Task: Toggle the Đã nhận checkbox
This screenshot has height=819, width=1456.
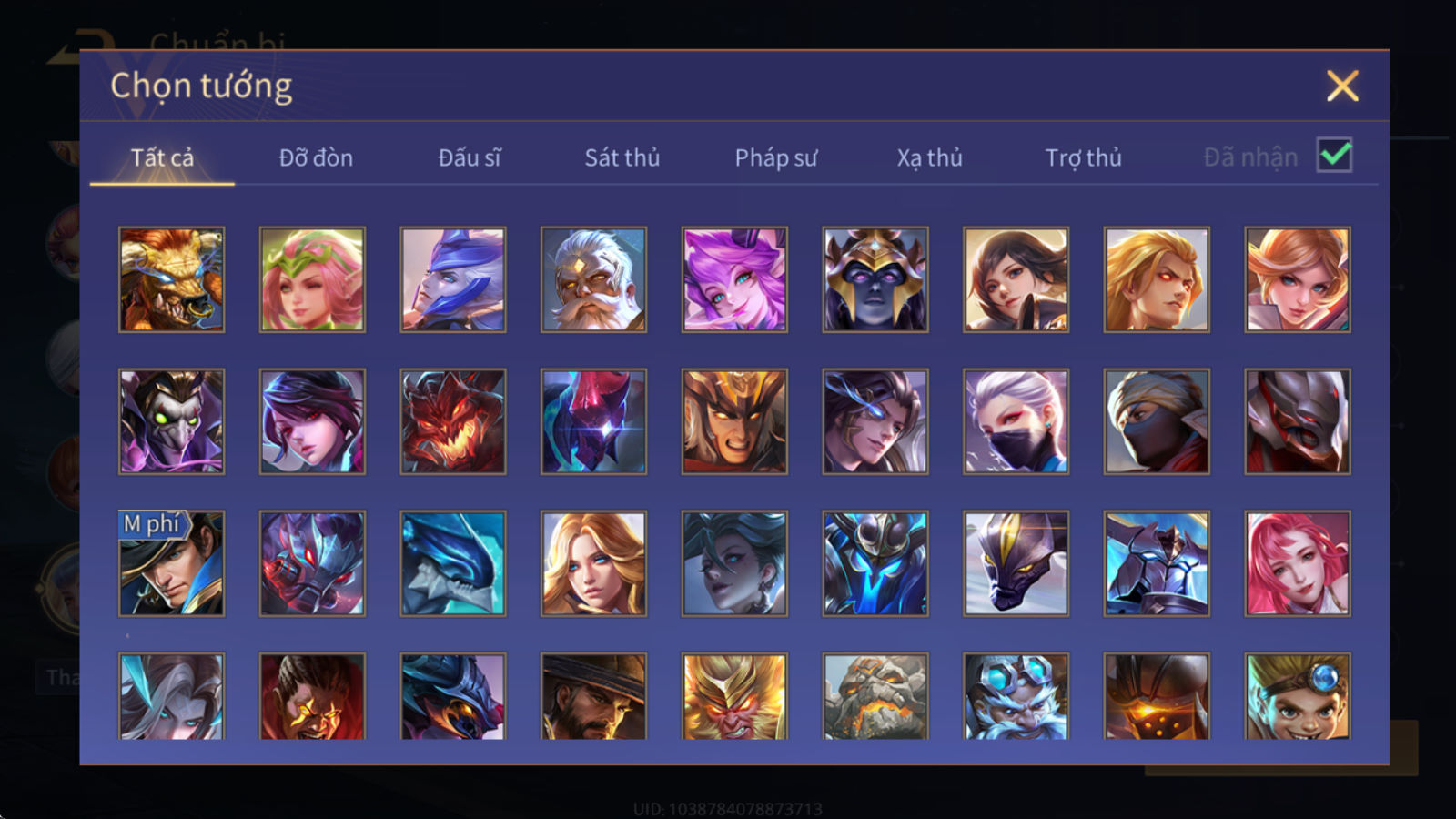Action: point(1334,156)
